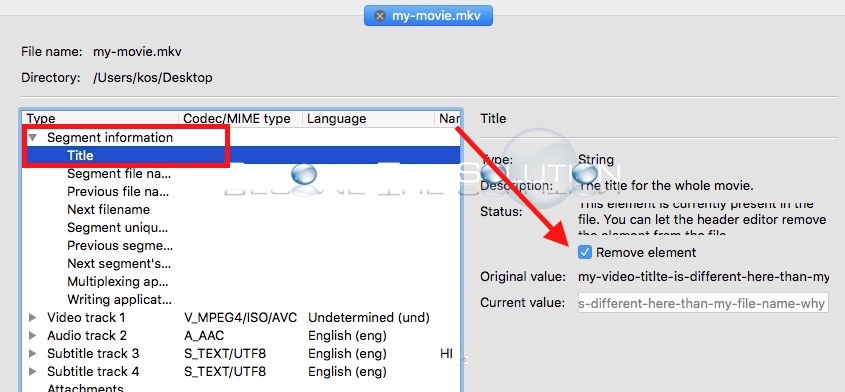Image resolution: width=845 pixels, height=392 pixels.
Task: Select the my-movie.mkv tab
Action: [428, 16]
